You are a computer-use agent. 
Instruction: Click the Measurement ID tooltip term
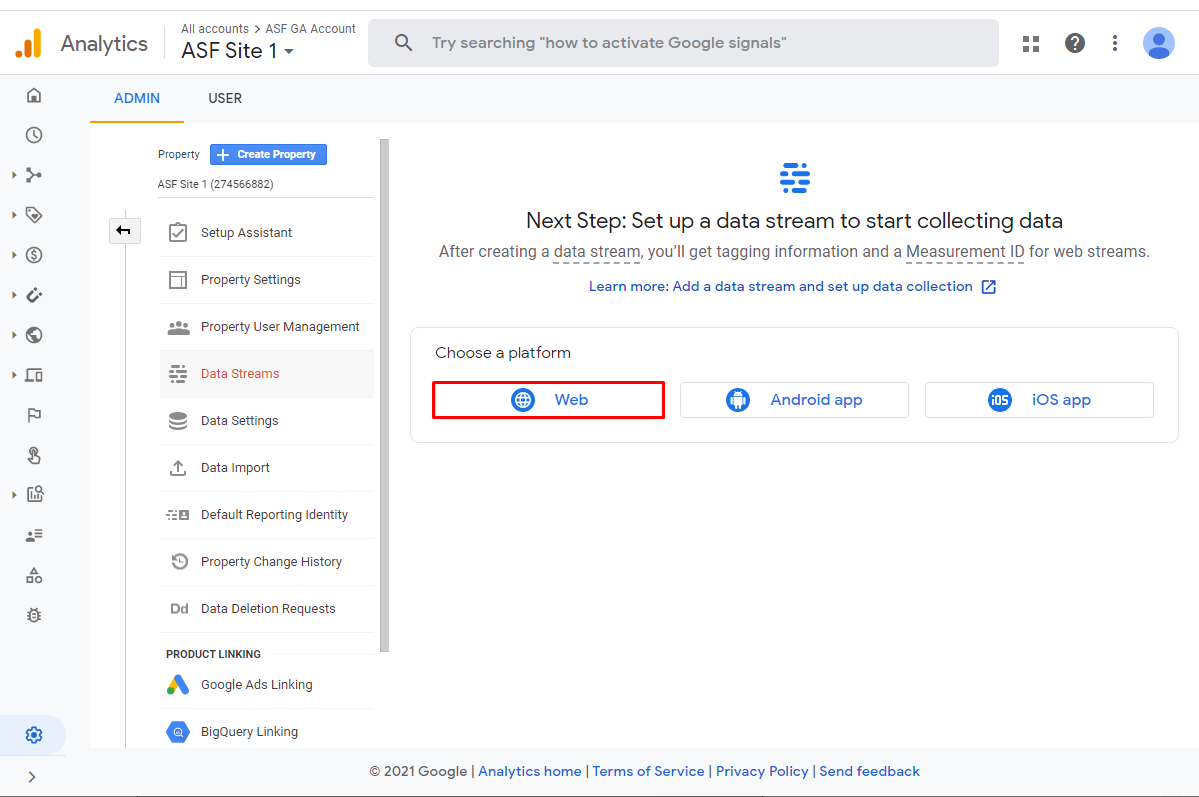965,252
